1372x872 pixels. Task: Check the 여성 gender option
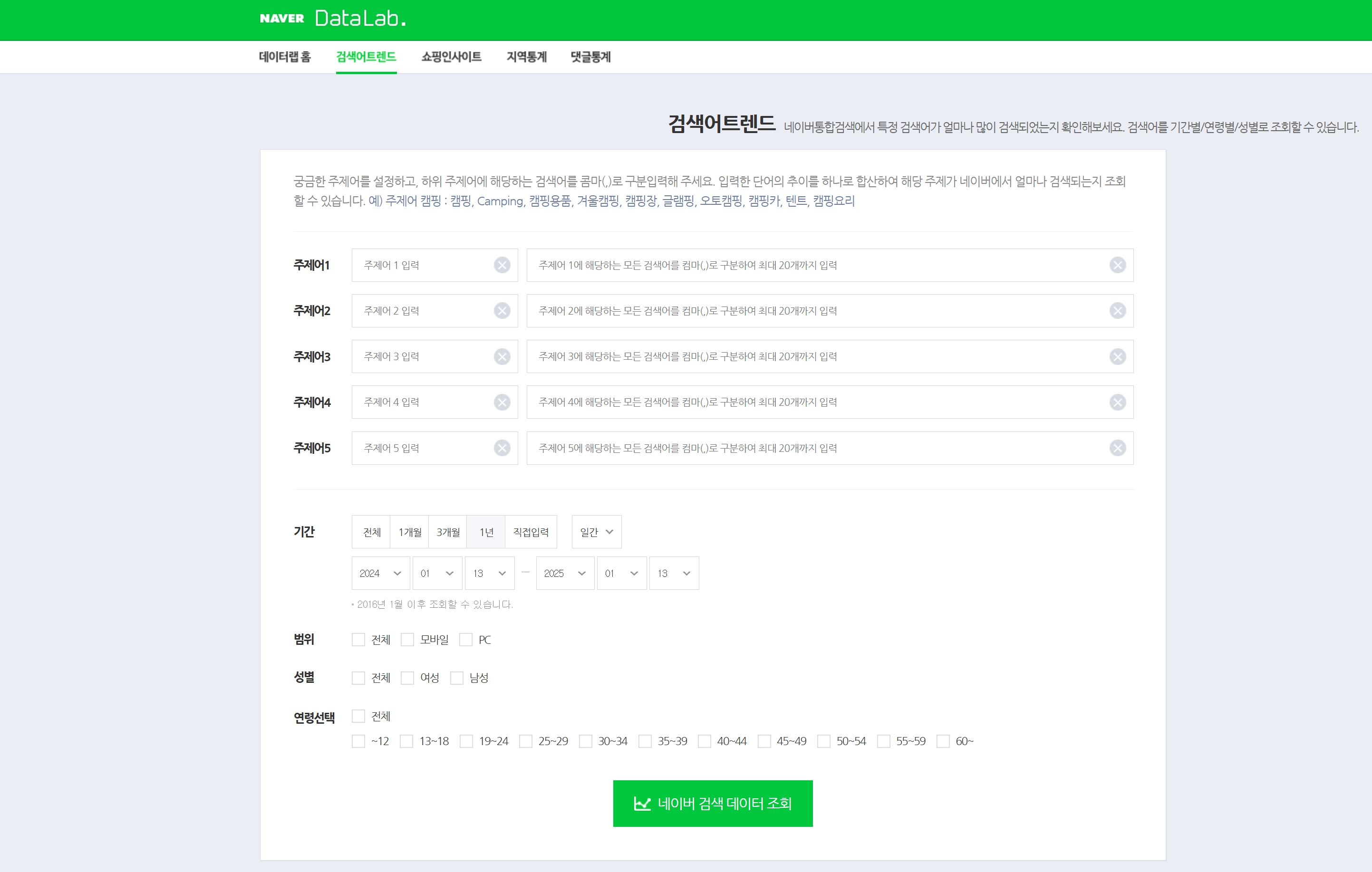click(x=407, y=678)
